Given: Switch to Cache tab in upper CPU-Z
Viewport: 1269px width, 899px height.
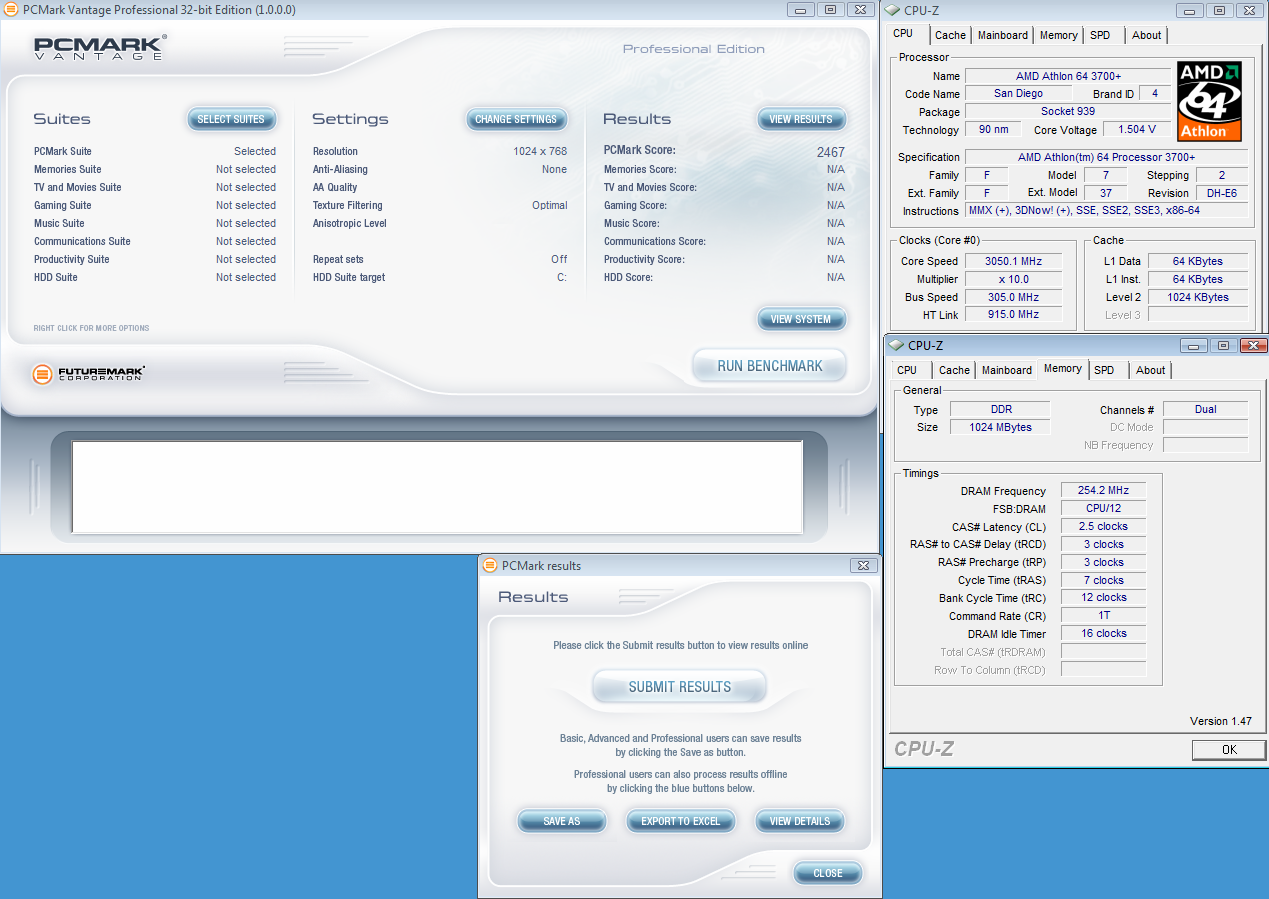Looking at the screenshot, I should [x=950, y=35].
